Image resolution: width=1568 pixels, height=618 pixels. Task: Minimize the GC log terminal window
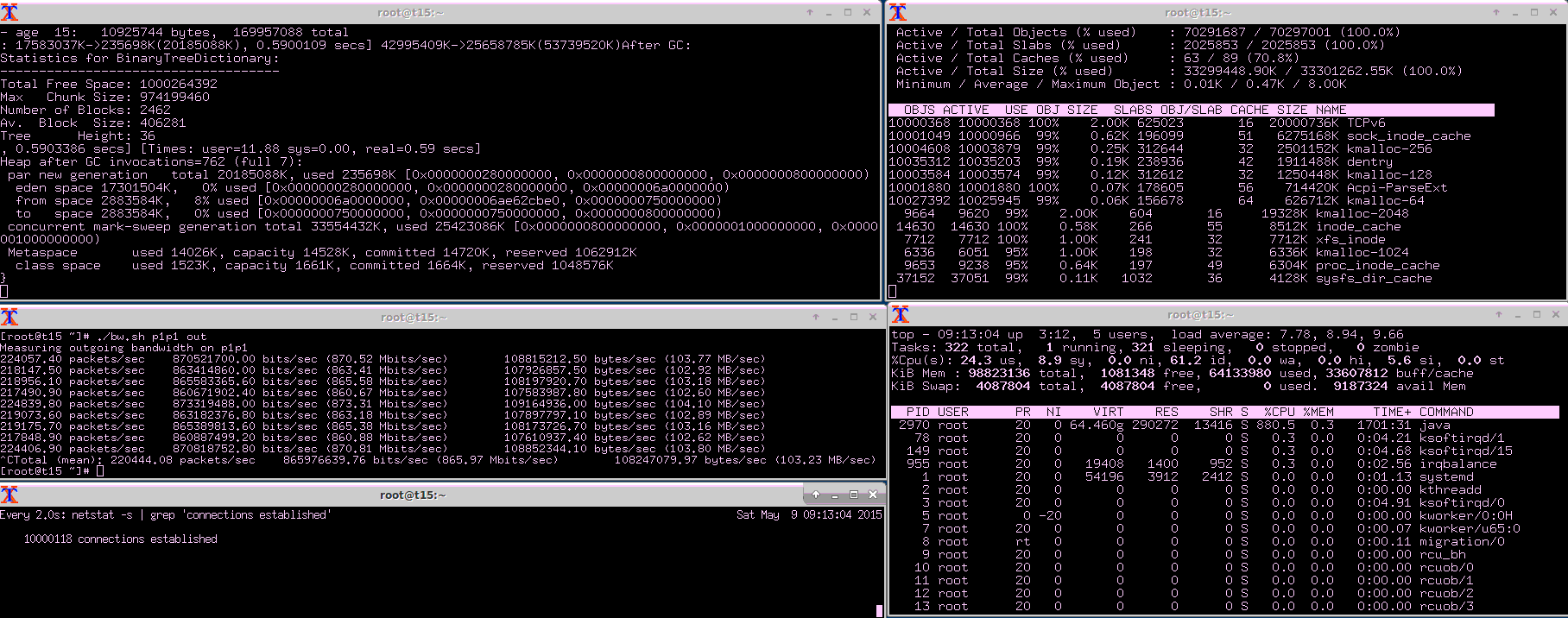coord(829,12)
